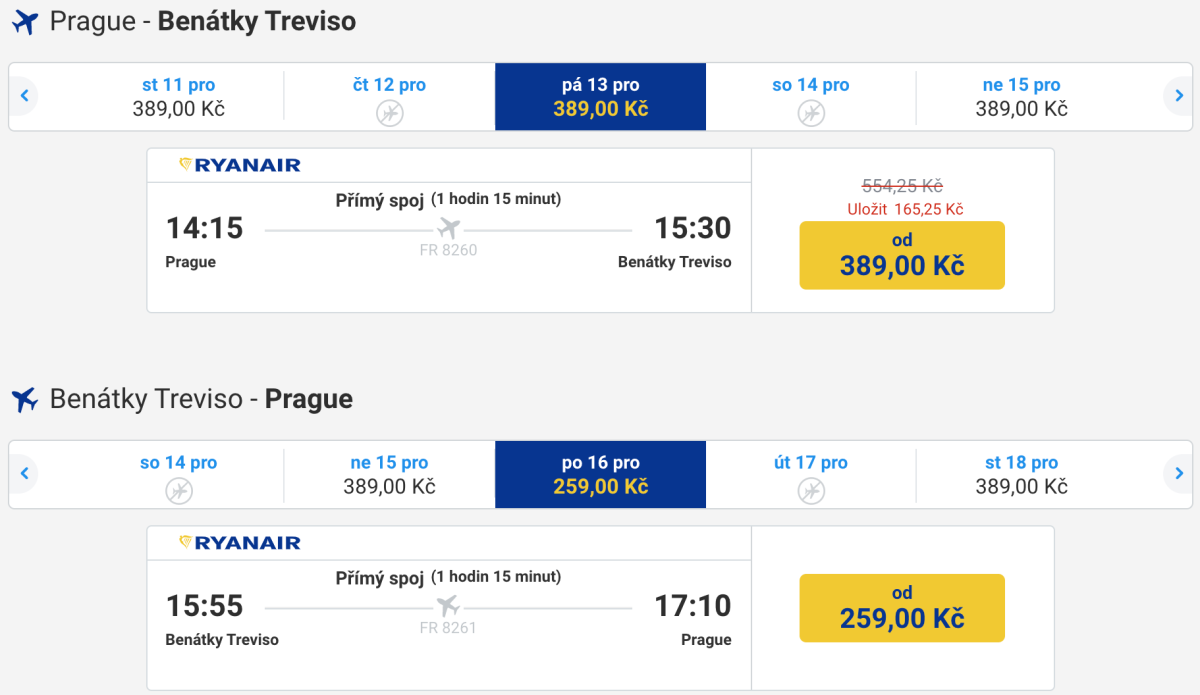Select outbound fare od 389,00 Kč button
The height and width of the screenshot is (695, 1200).
[901, 255]
